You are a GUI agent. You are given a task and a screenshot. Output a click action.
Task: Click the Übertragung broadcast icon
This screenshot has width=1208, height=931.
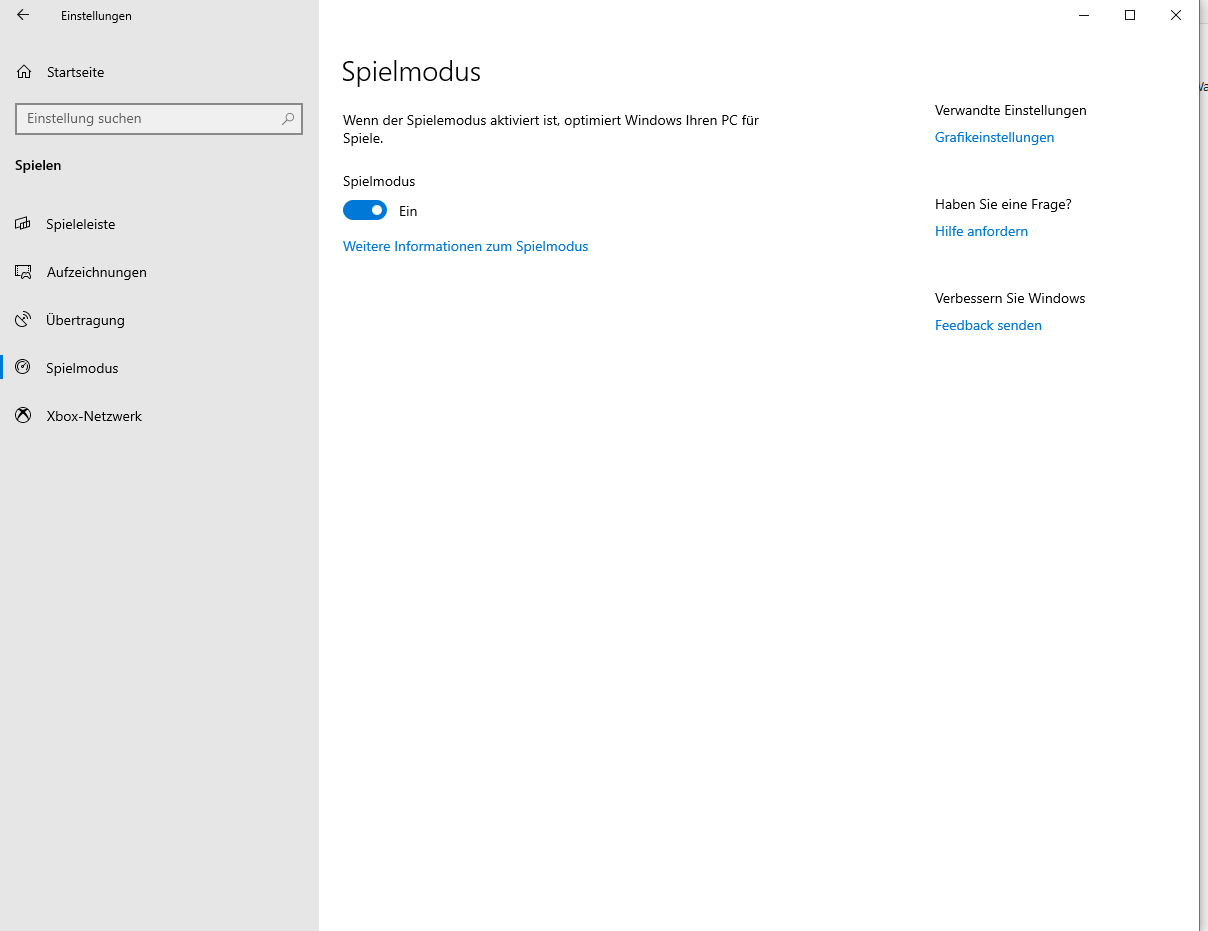23,320
